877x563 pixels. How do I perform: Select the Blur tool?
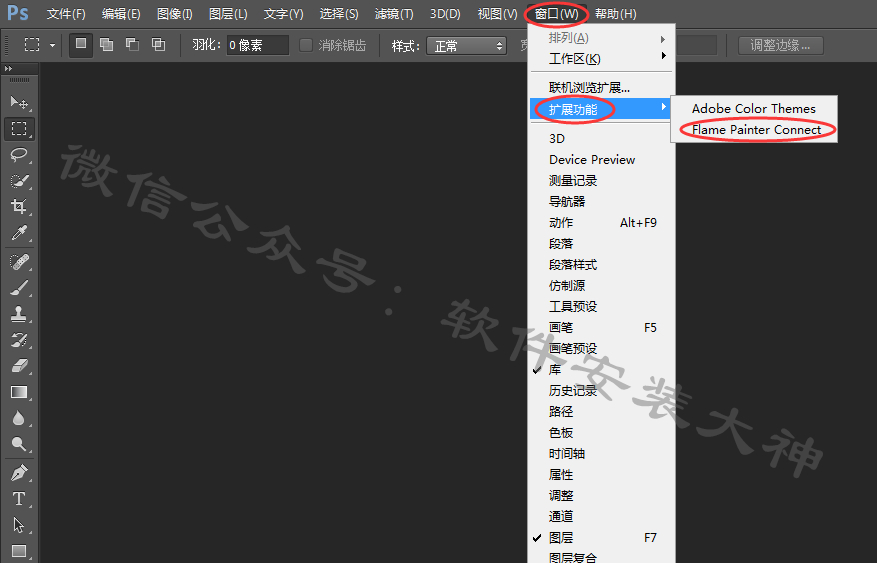(19, 418)
